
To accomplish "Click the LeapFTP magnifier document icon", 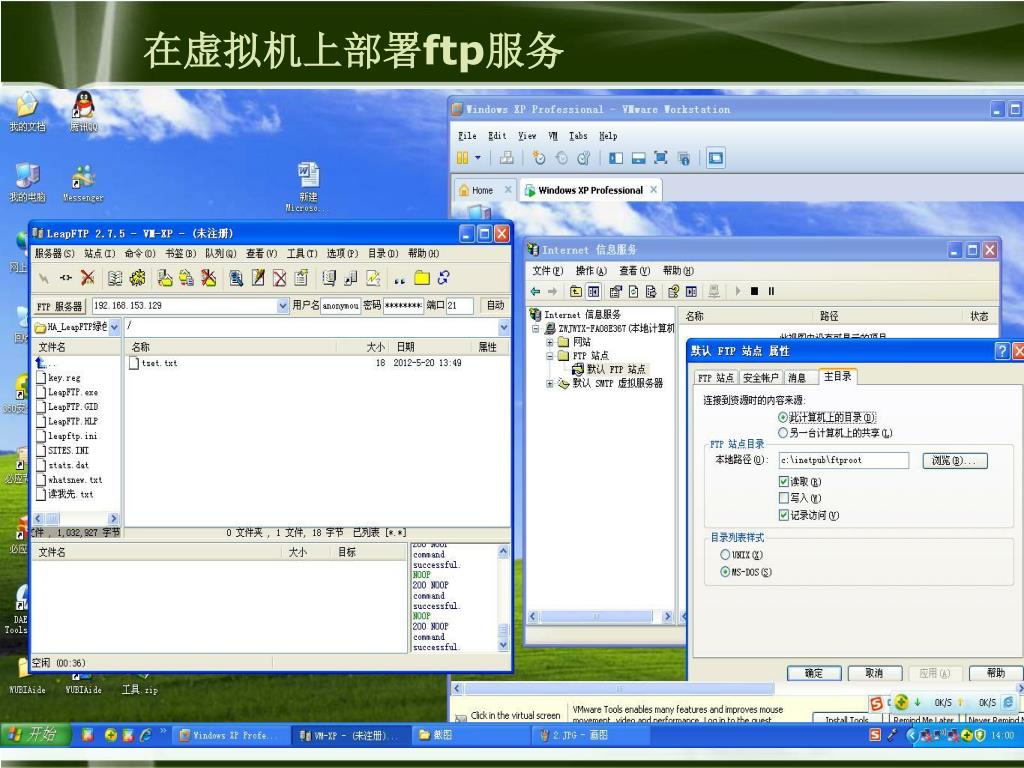I will click(x=236, y=278).
